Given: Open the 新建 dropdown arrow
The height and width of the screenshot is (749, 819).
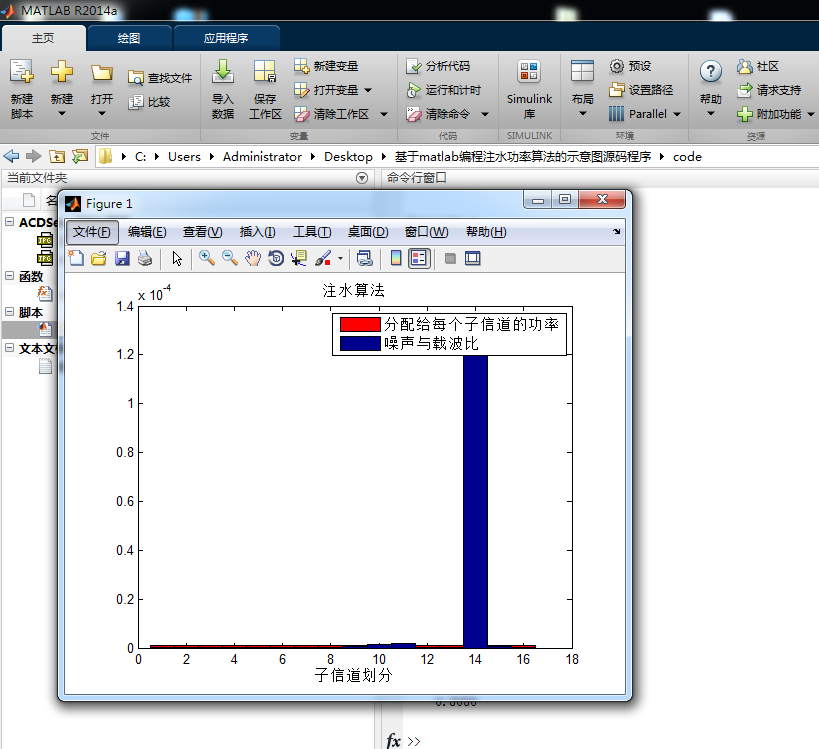Looking at the screenshot, I should tap(62, 113).
